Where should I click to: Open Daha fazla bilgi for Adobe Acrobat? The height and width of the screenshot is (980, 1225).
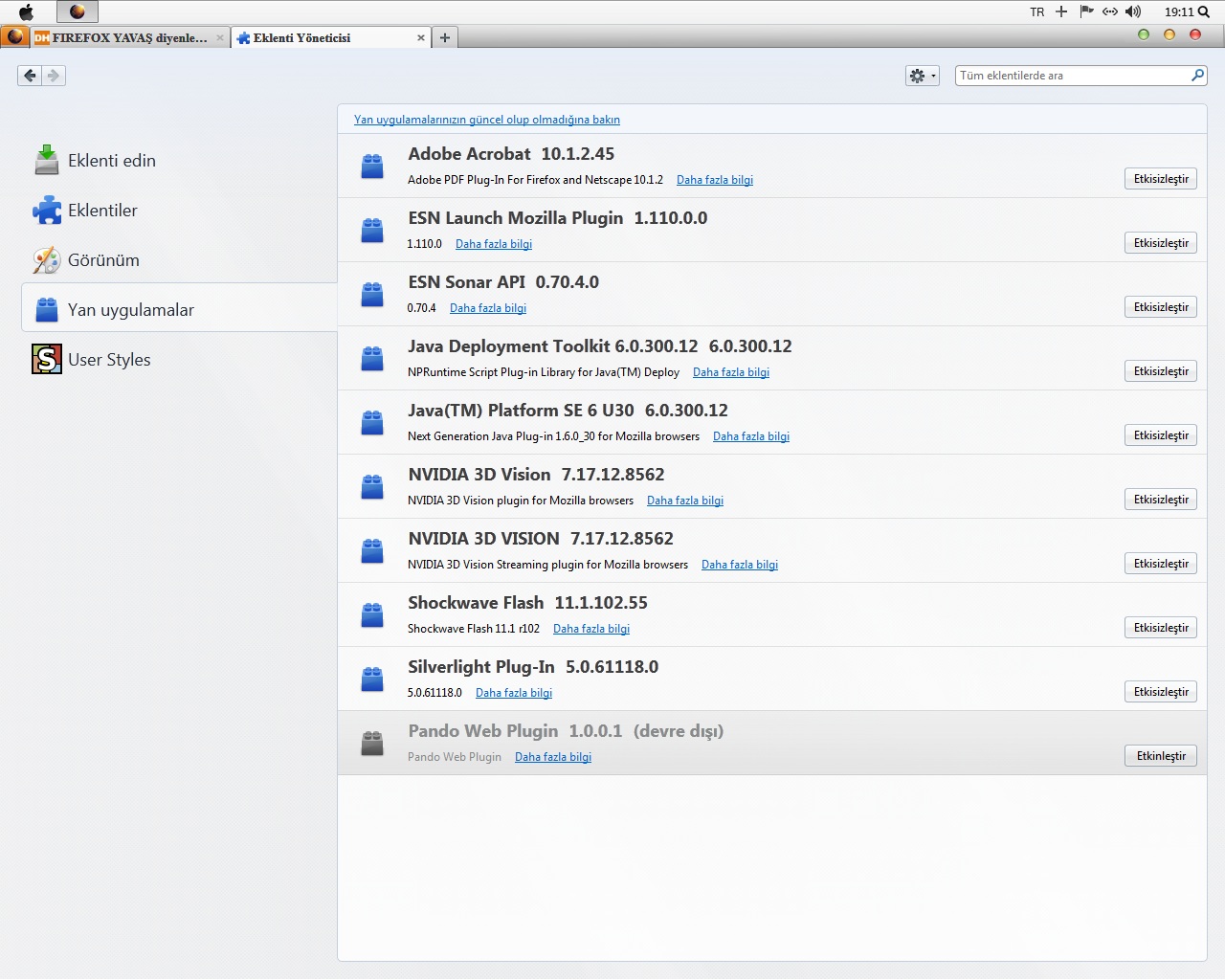(x=715, y=180)
